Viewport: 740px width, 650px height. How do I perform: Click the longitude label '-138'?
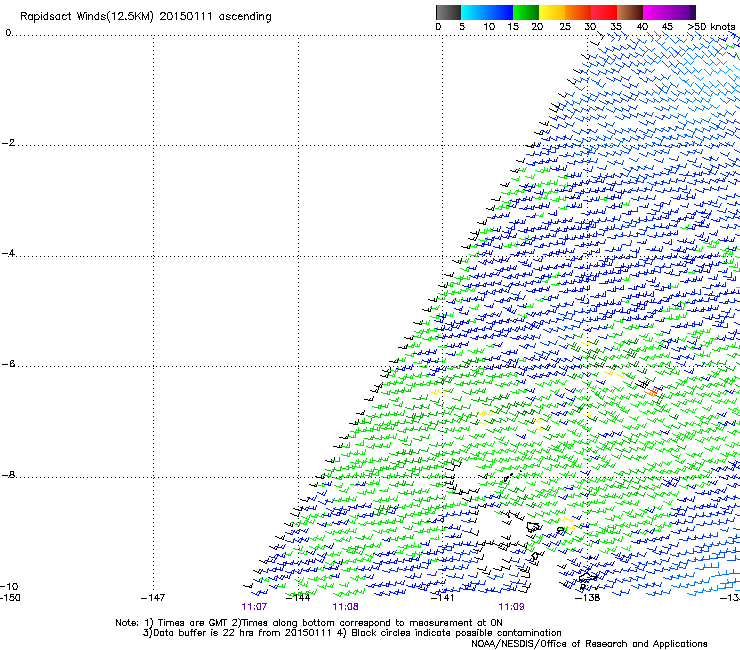point(588,598)
